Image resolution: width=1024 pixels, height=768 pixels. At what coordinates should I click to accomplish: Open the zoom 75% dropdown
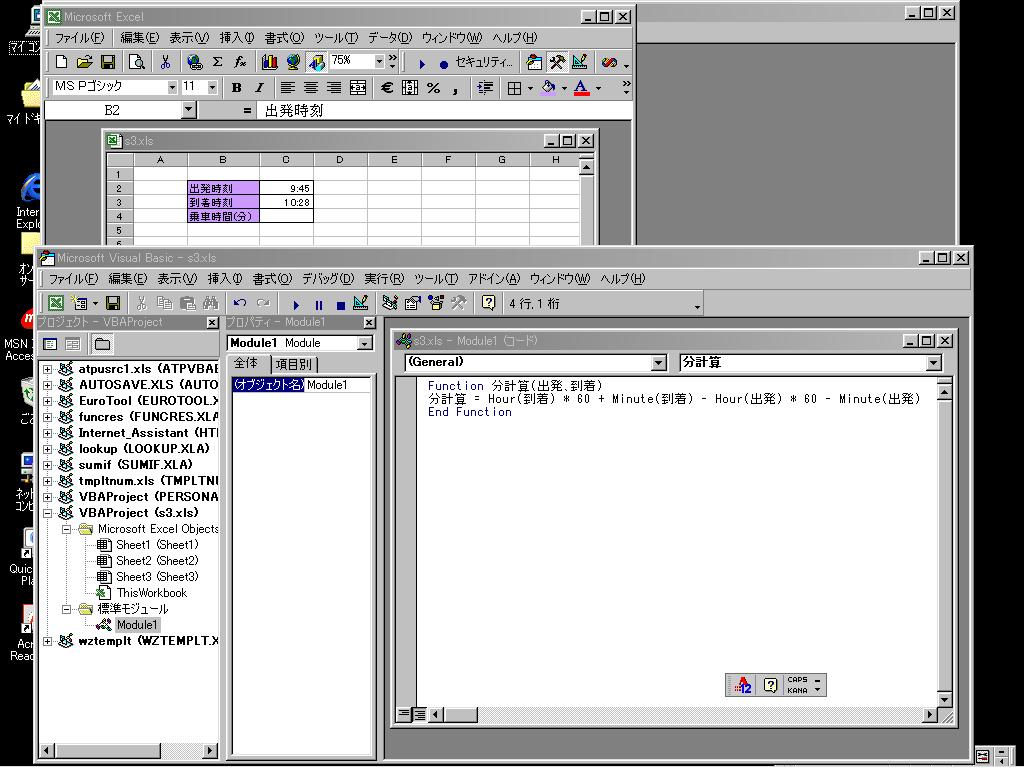pyautogui.click(x=379, y=61)
